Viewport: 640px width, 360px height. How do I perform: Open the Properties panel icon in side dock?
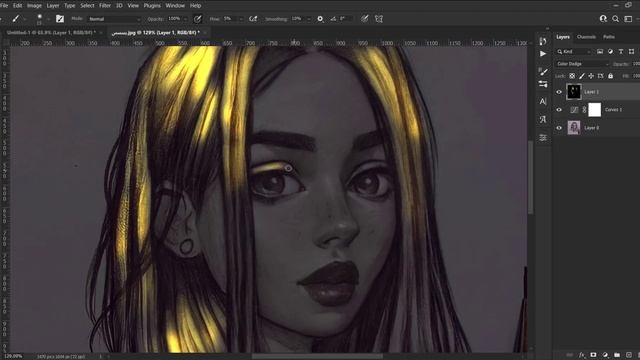pos(543,138)
